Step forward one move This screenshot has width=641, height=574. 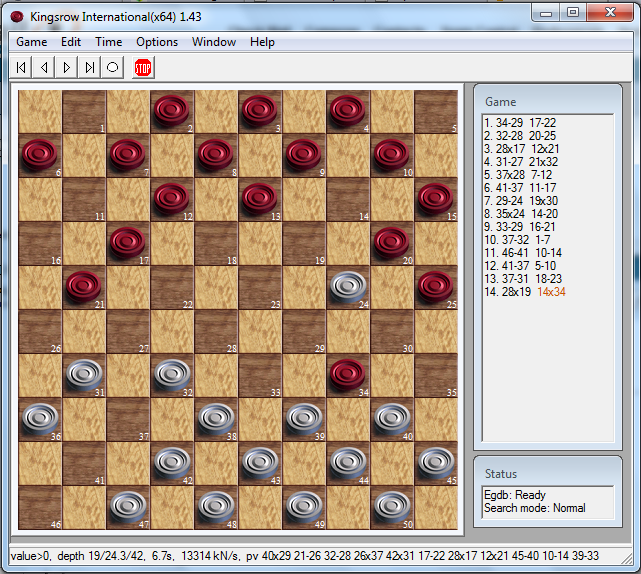[x=67, y=67]
